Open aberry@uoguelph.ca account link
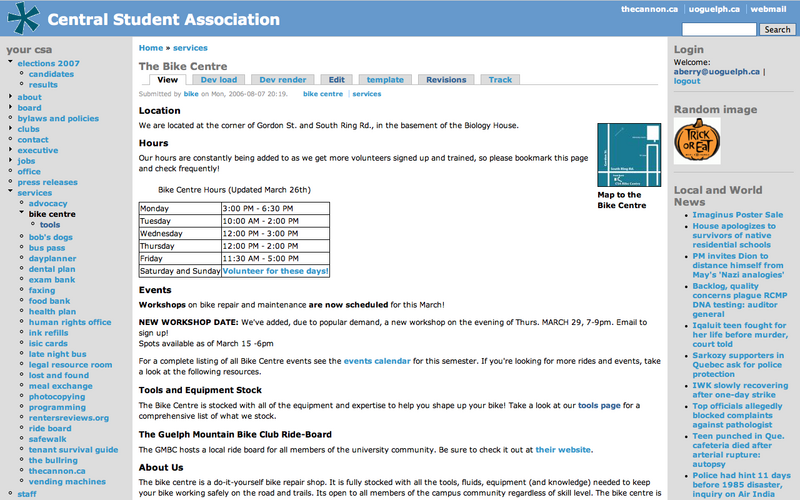The width and height of the screenshot is (800, 500). tap(716, 72)
